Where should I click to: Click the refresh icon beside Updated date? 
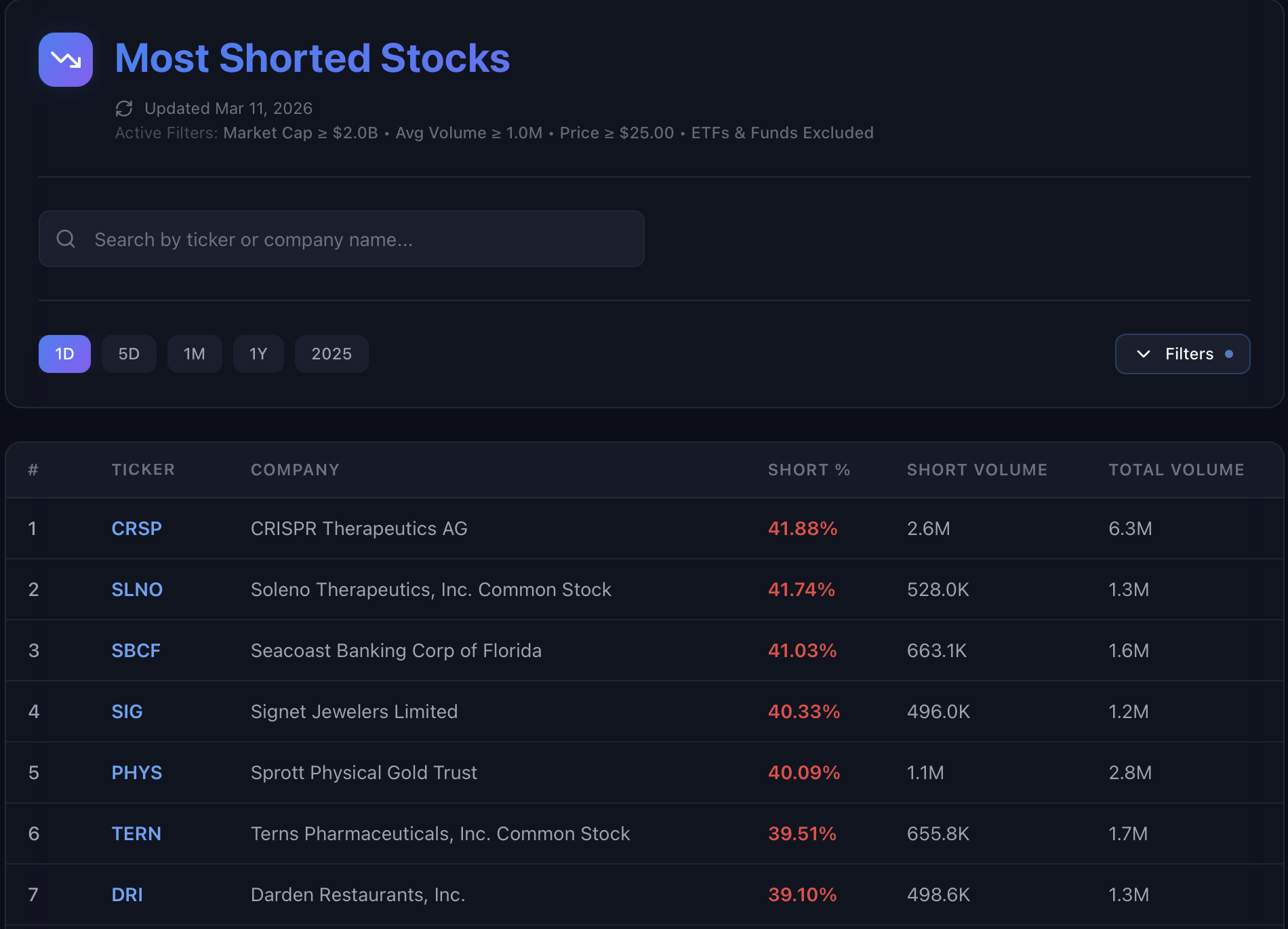(x=124, y=108)
